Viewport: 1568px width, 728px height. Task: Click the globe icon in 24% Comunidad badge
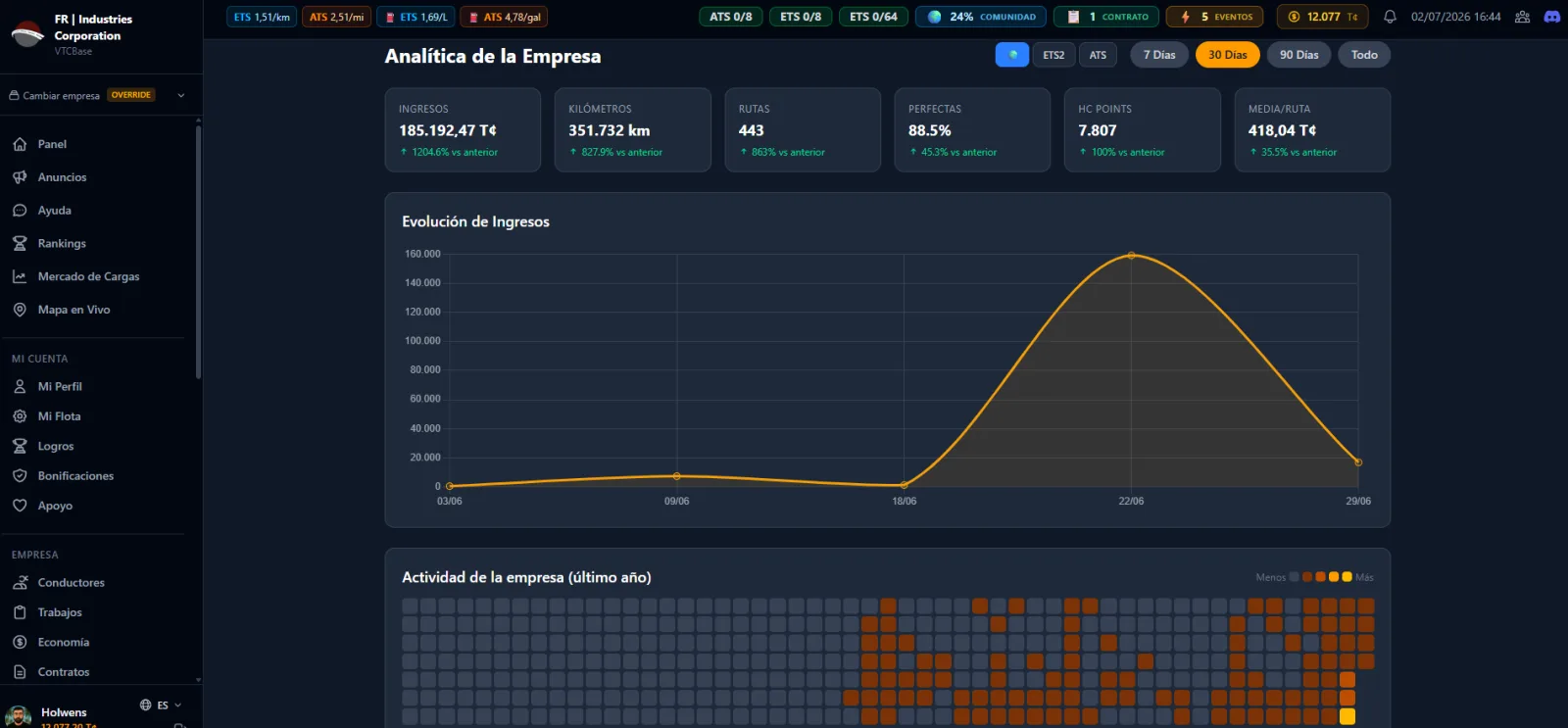point(934,17)
